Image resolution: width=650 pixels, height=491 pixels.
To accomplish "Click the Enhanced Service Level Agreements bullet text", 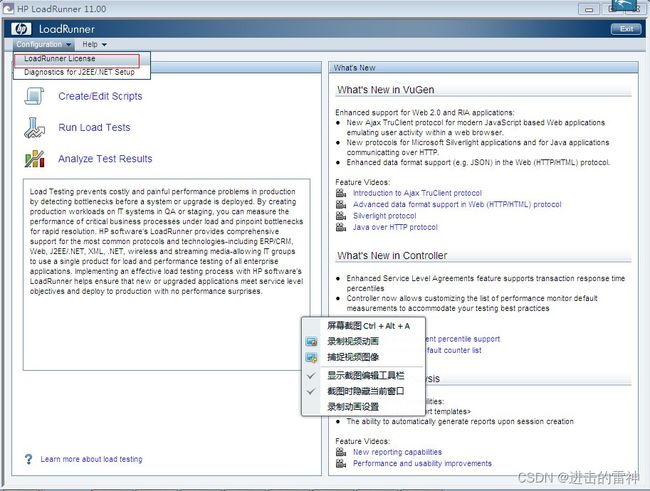I will click(x=485, y=283).
